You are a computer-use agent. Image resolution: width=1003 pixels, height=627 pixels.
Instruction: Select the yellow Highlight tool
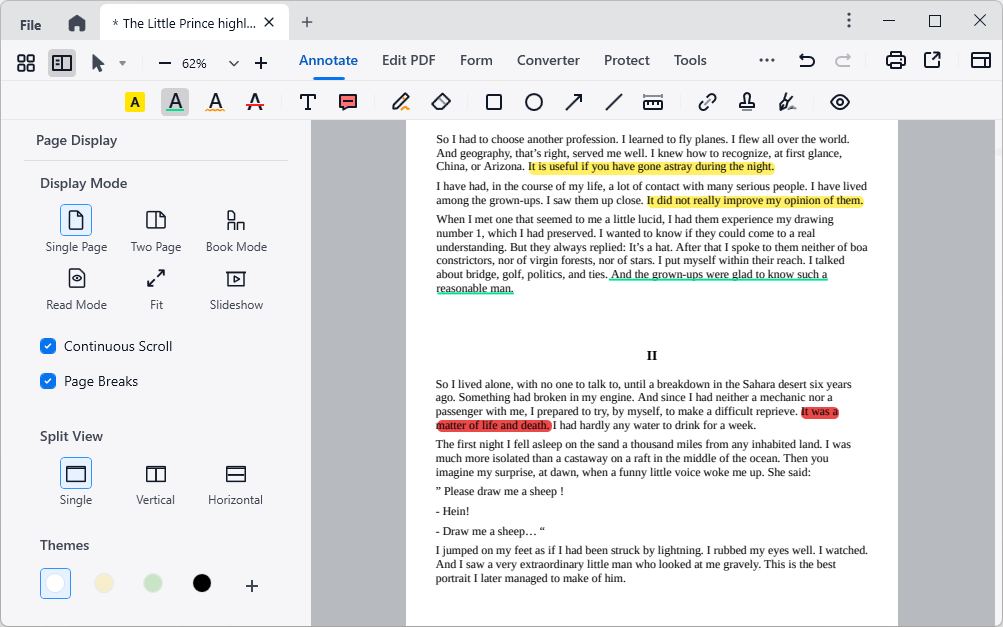tap(134, 101)
